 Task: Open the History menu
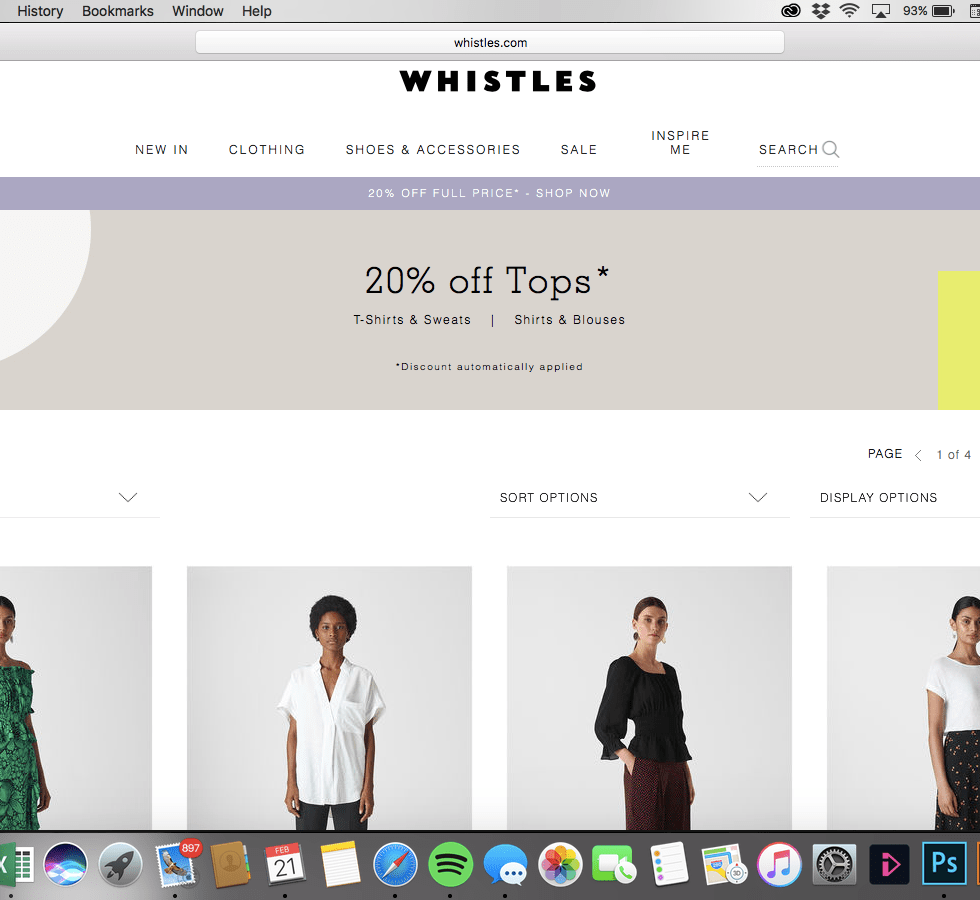40,11
